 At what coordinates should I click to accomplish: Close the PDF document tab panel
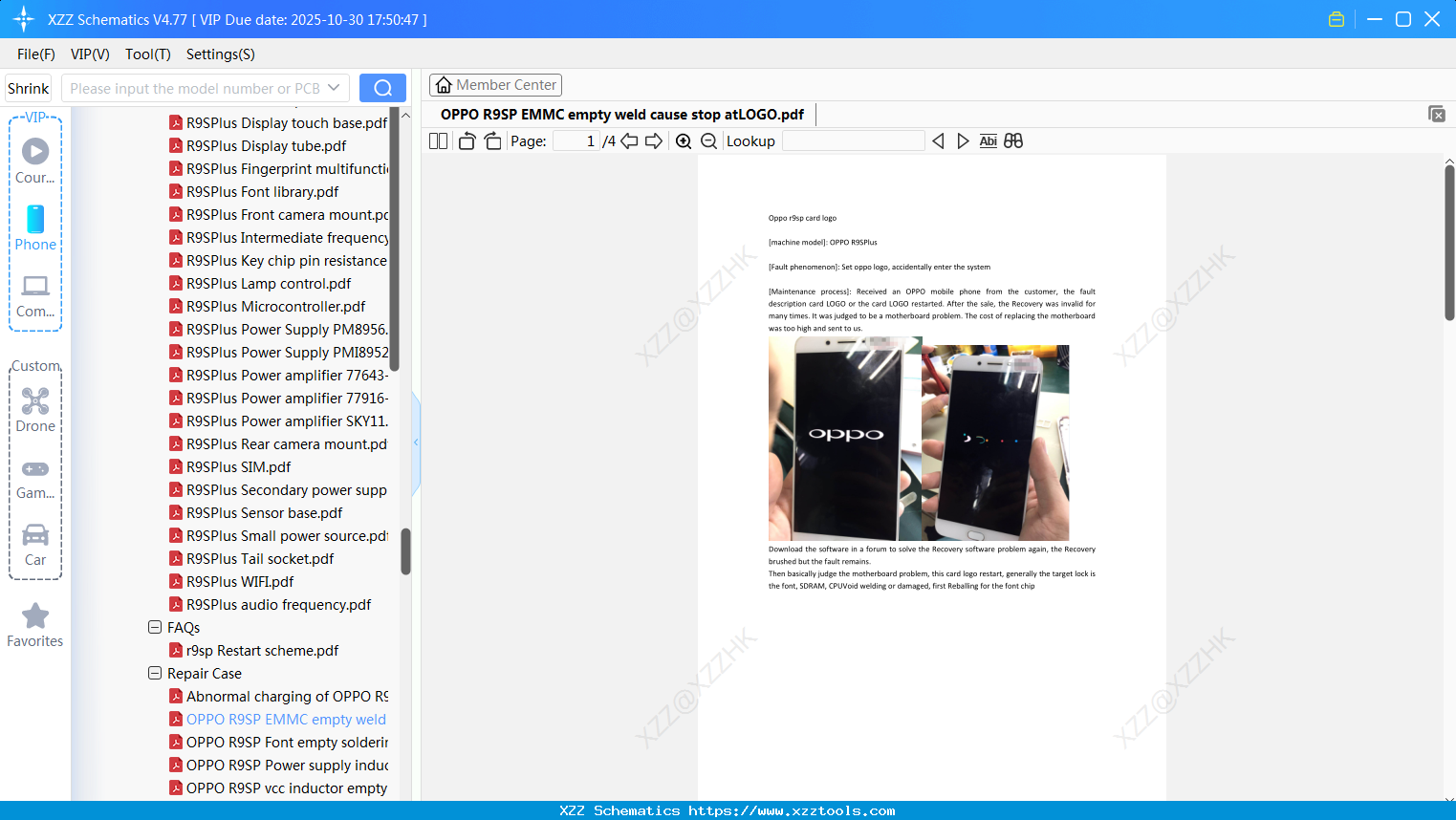(1437, 114)
